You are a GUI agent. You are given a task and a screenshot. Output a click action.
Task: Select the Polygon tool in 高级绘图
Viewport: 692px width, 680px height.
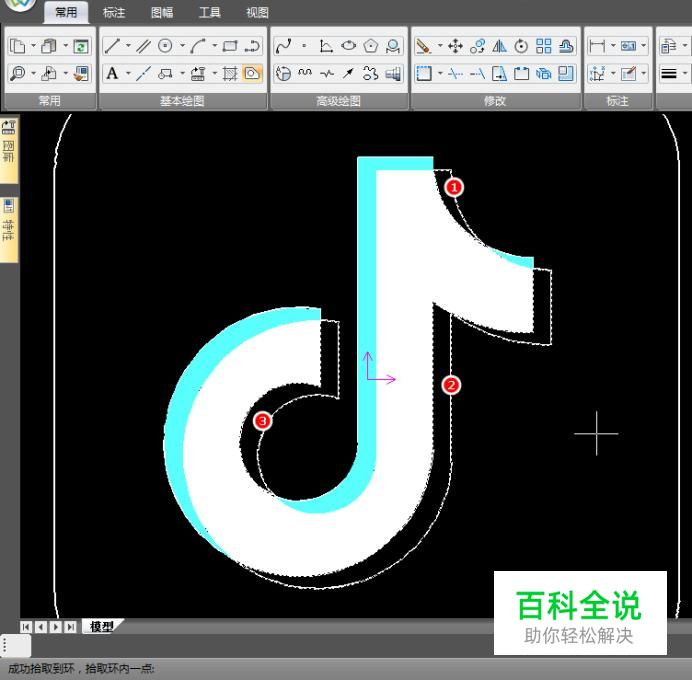pyautogui.click(x=371, y=46)
